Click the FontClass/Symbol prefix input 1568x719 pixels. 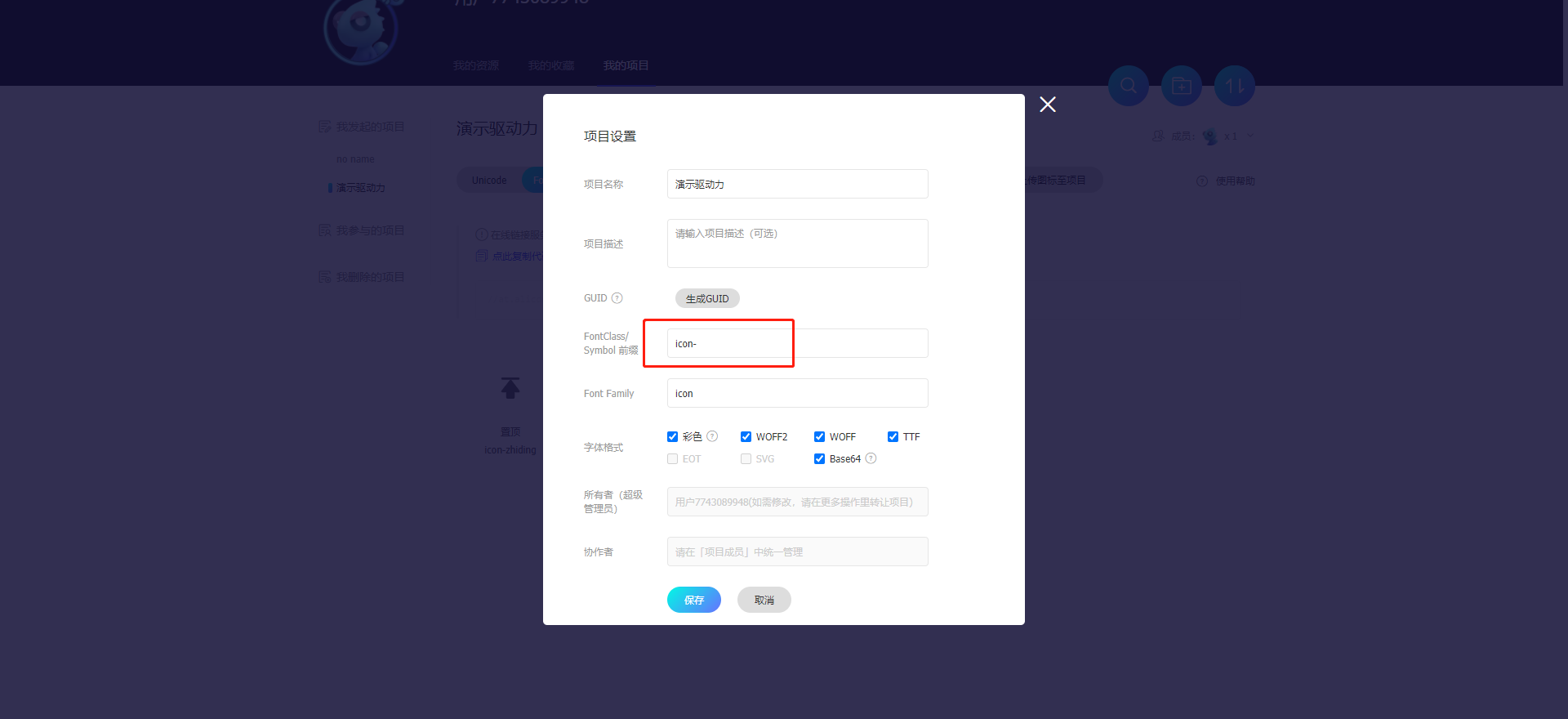coord(798,343)
